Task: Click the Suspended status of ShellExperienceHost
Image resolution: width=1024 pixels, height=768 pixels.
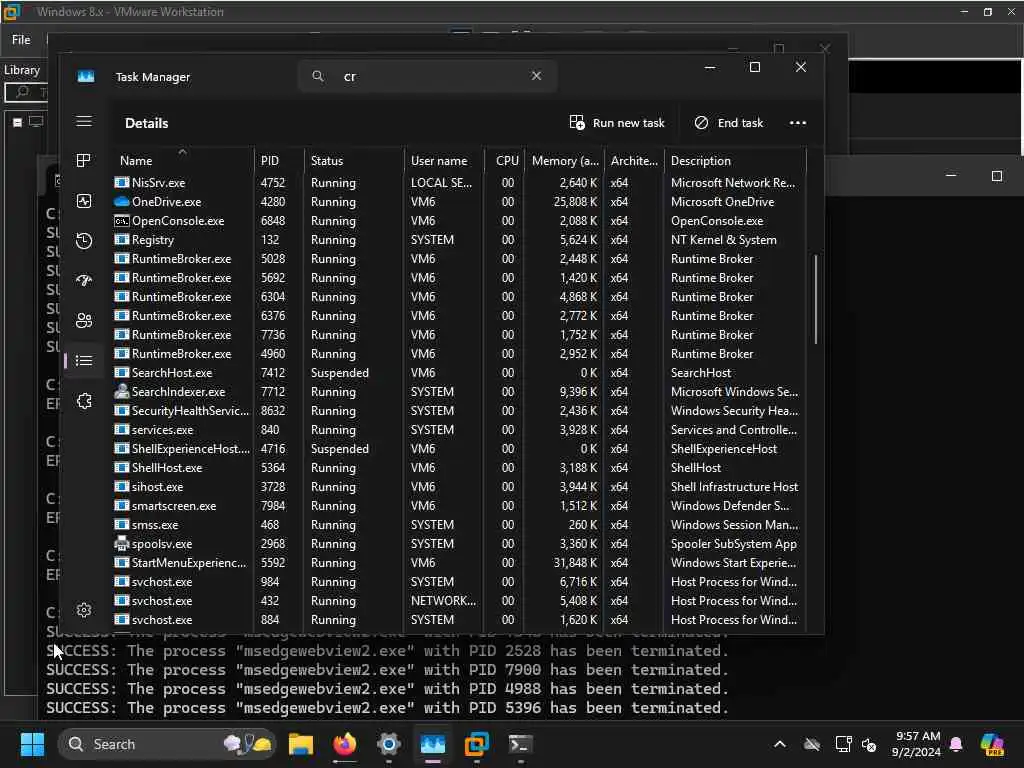Action: pyautogui.click(x=340, y=449)
